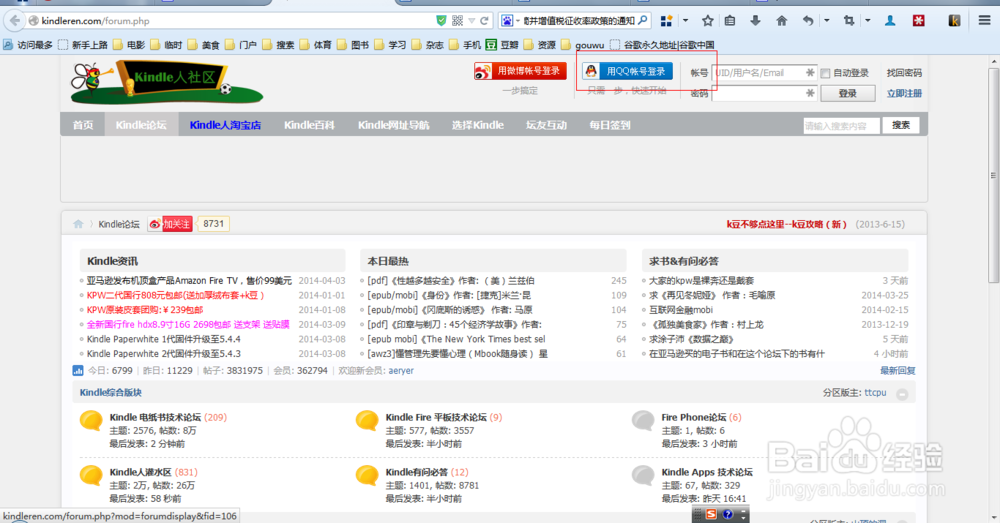Click Fire Phone论坛 grey bubble icon
The image size is (1000, 523).
point(643,421)
